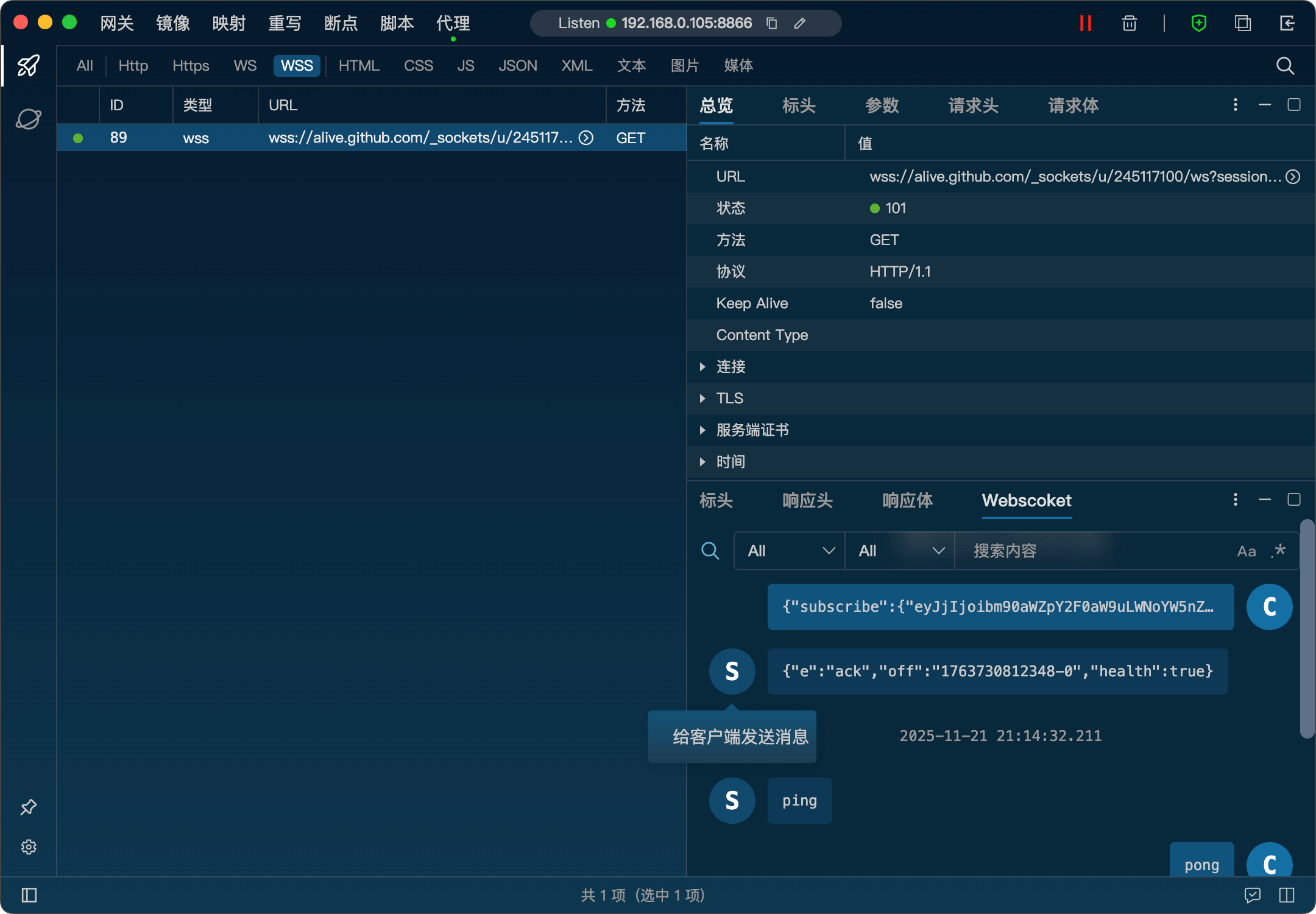
Task: Toggle case-sensitive Aa search option
Action: [1246, 551]
